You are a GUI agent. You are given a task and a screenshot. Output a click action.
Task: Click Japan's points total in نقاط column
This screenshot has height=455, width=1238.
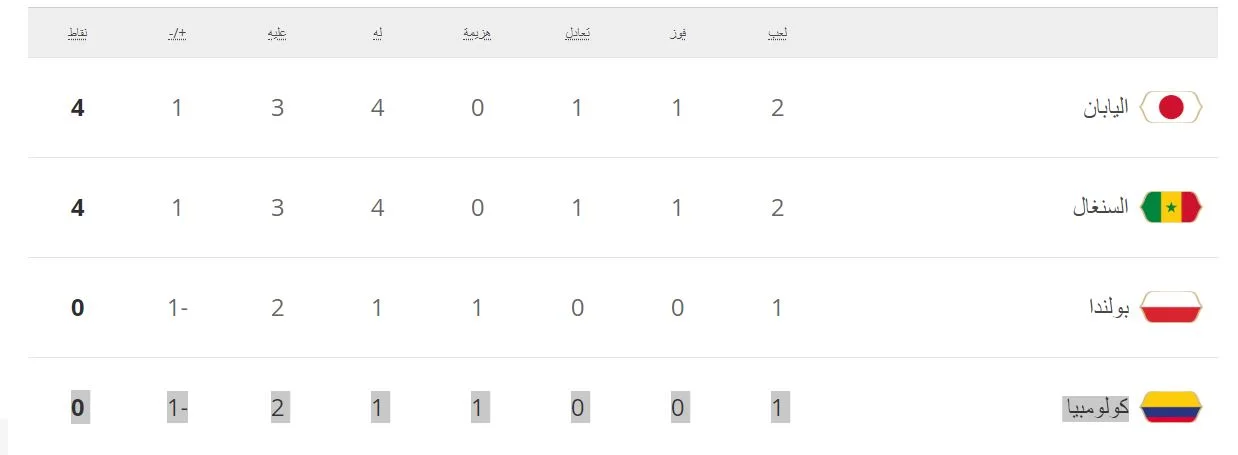77,108
